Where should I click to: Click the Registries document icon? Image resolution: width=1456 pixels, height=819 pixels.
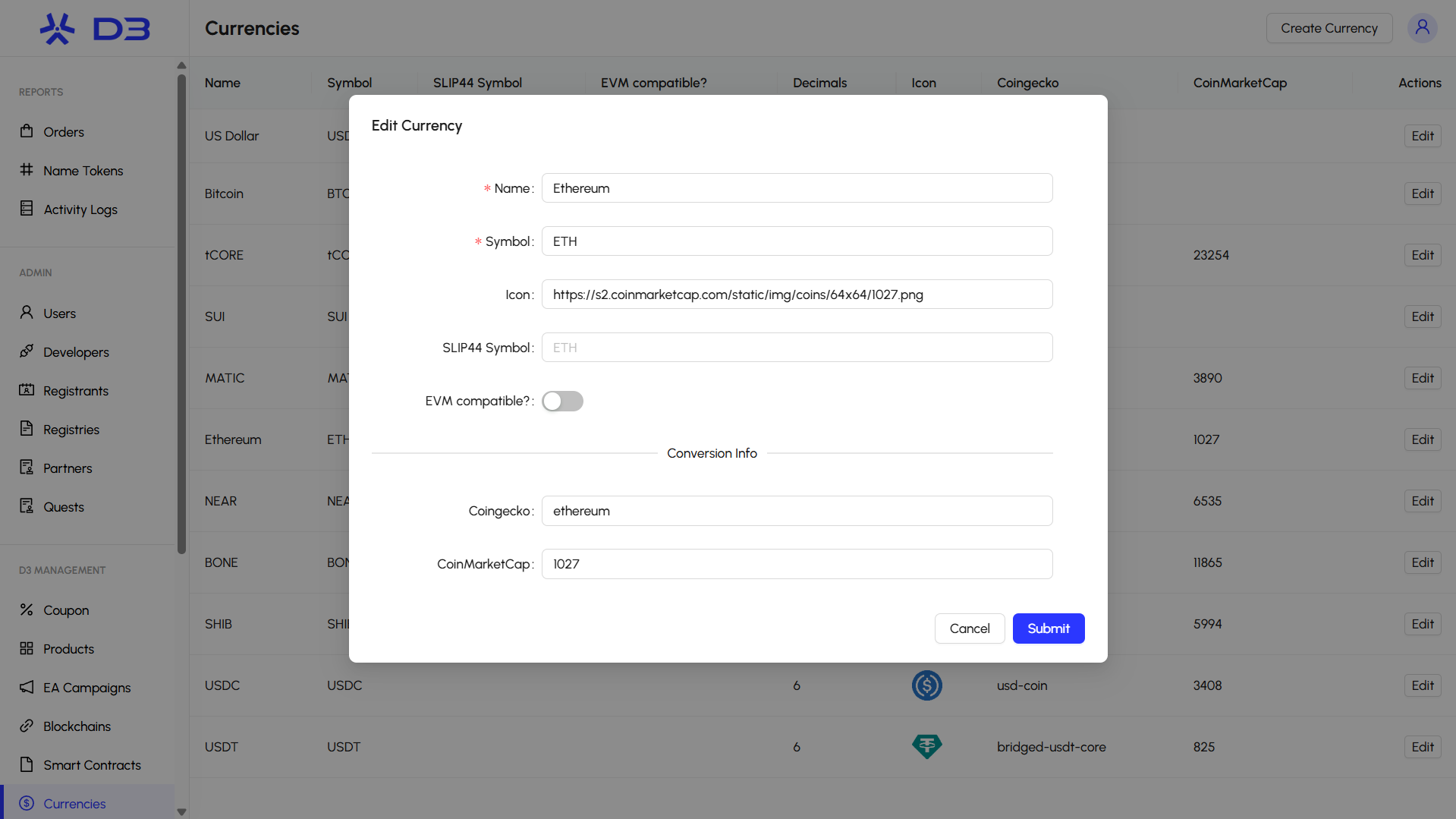click(x=27, y=428)
